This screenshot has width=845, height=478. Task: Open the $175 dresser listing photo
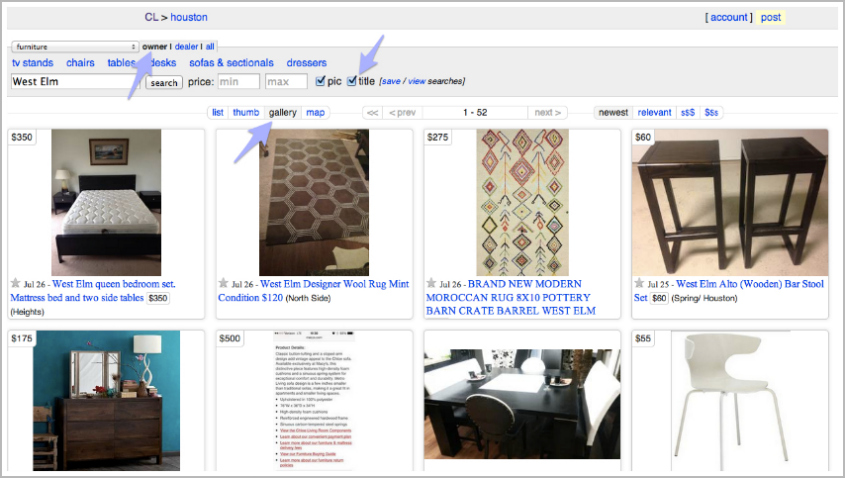click(106, 401)
